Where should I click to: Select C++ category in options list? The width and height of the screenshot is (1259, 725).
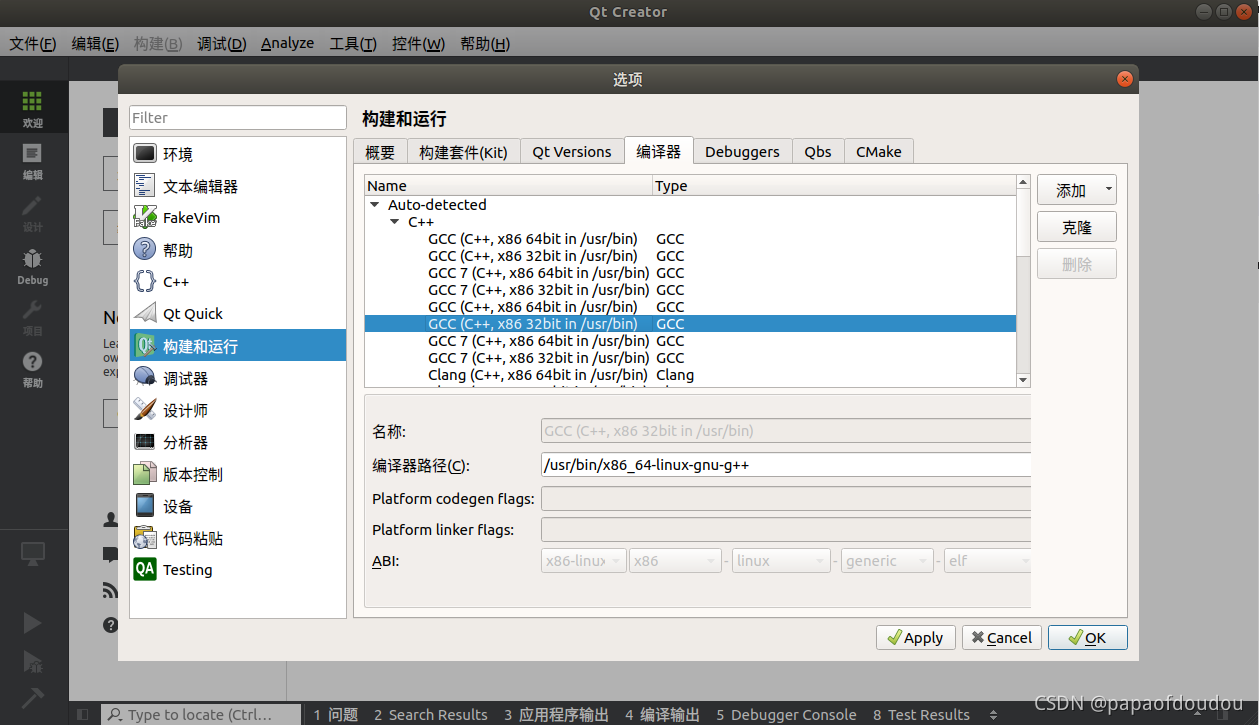[238, 282]
